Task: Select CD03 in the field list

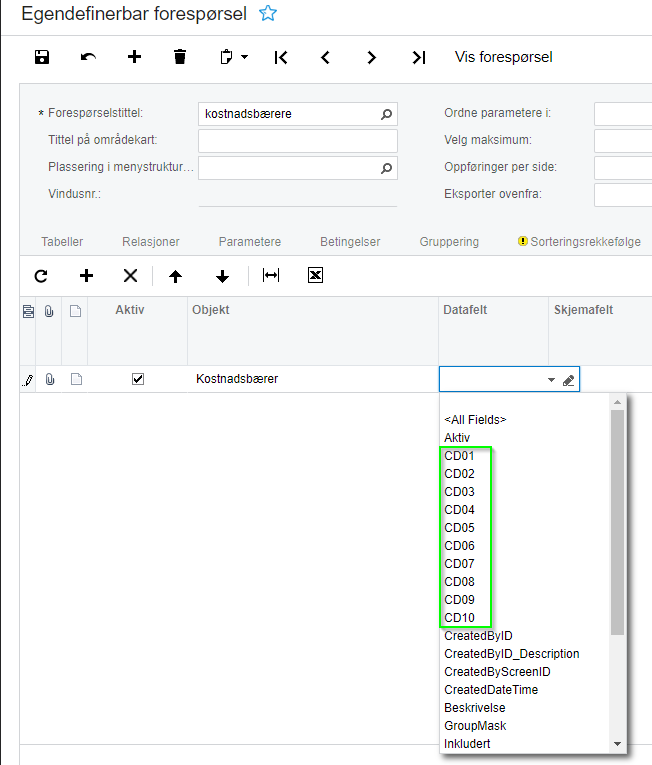Action: (459, 492)
